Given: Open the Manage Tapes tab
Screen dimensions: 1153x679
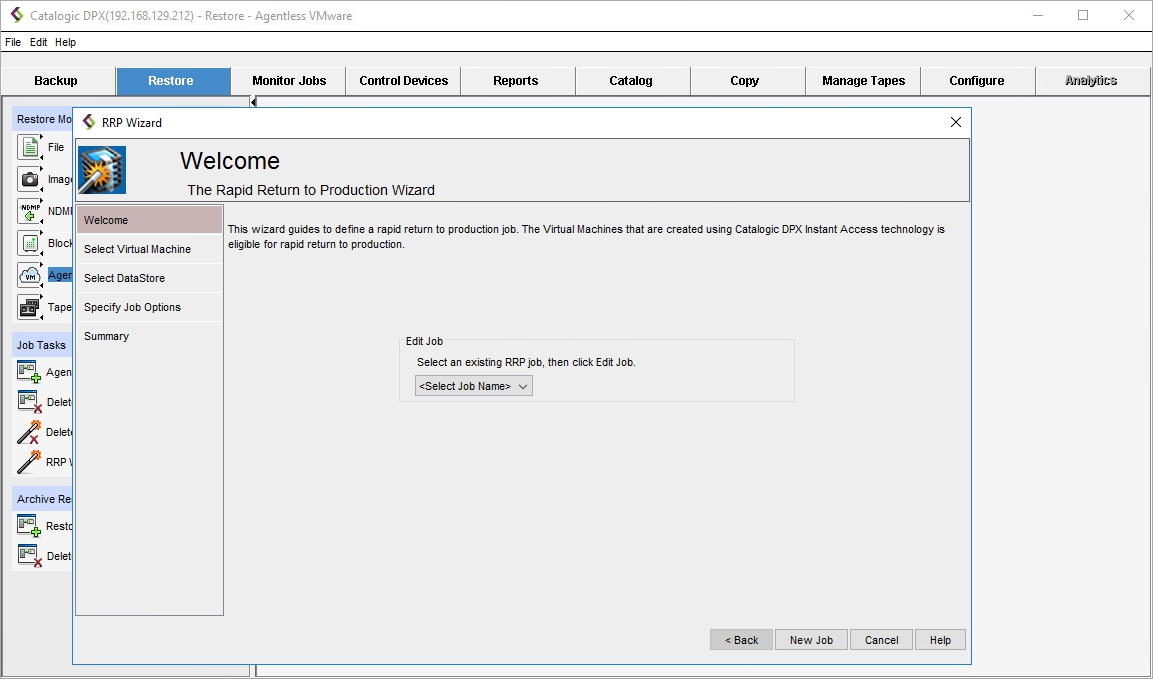Looking at the screenshot, I should pyautogui.click(x=863, y=81).
